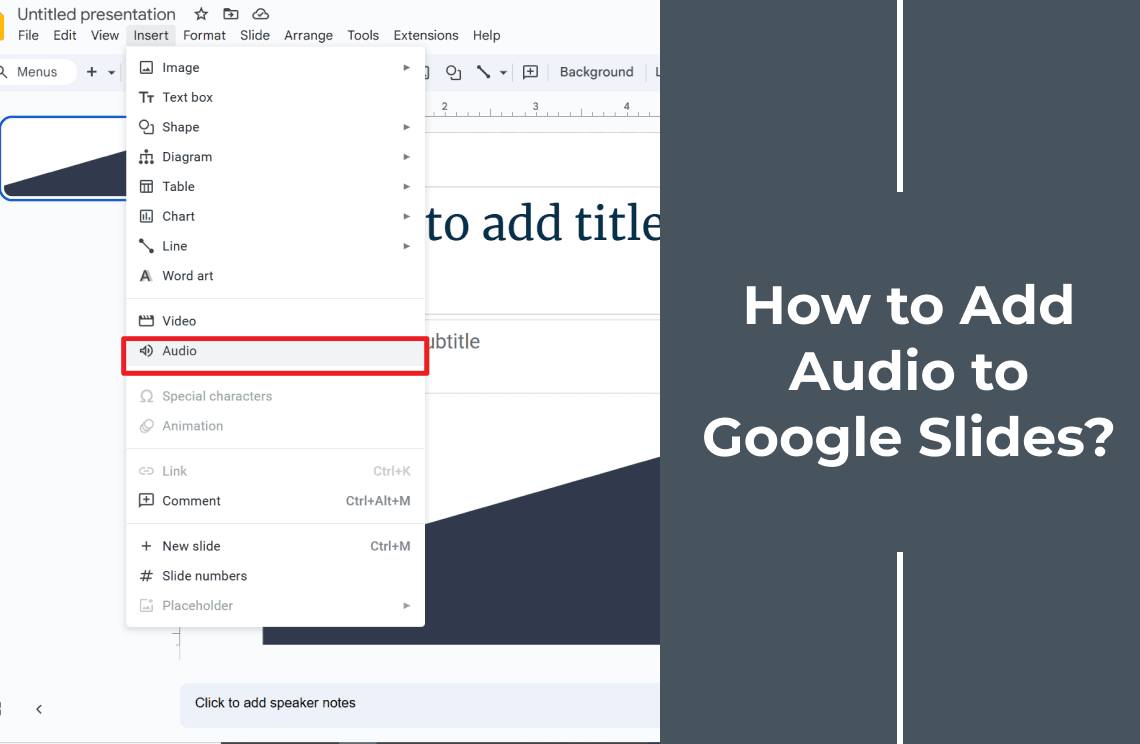Choose Shape from Insert menu
The width and height of the screenshot is (1140, 744).
(x=275, y=127)
